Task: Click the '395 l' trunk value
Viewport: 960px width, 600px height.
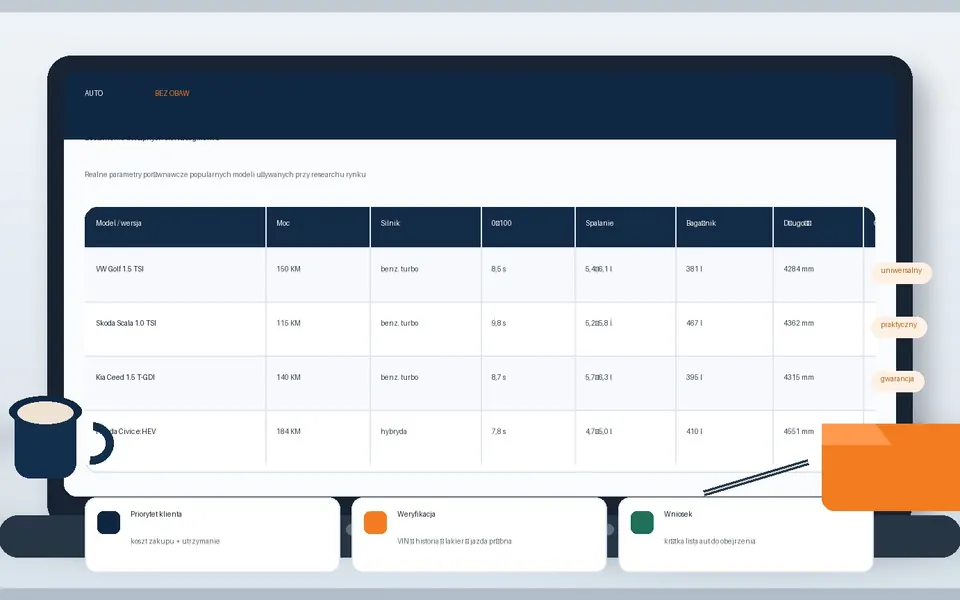Action: point(694,378)
